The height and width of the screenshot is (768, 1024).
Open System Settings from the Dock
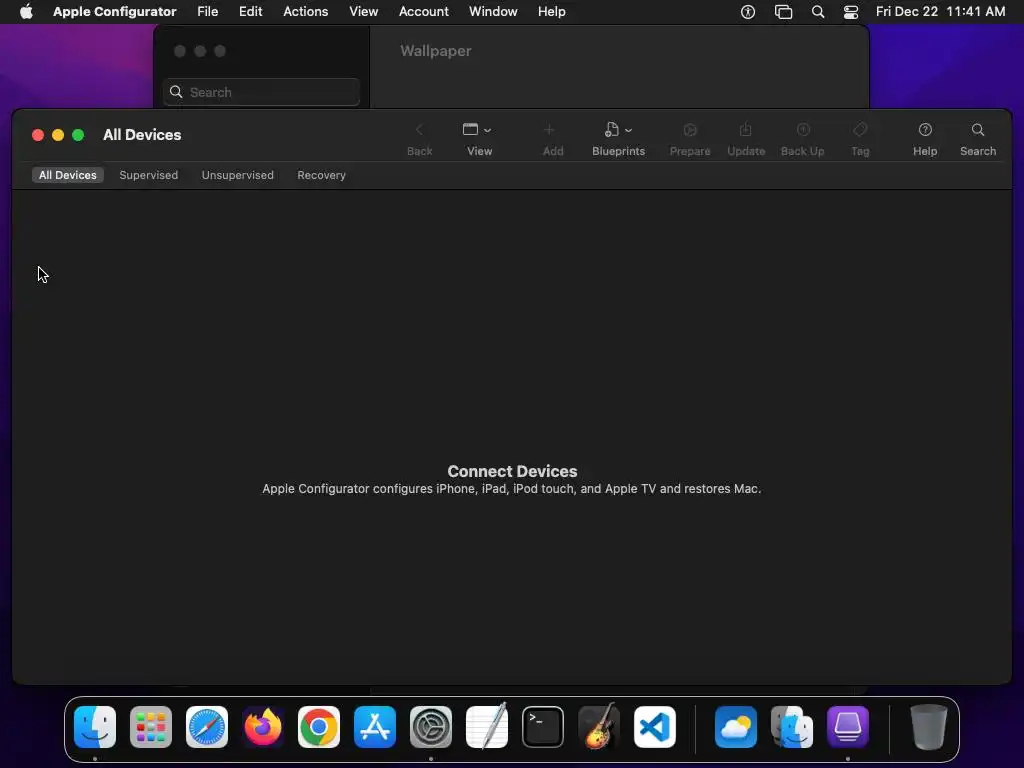(x=431, y=727)
